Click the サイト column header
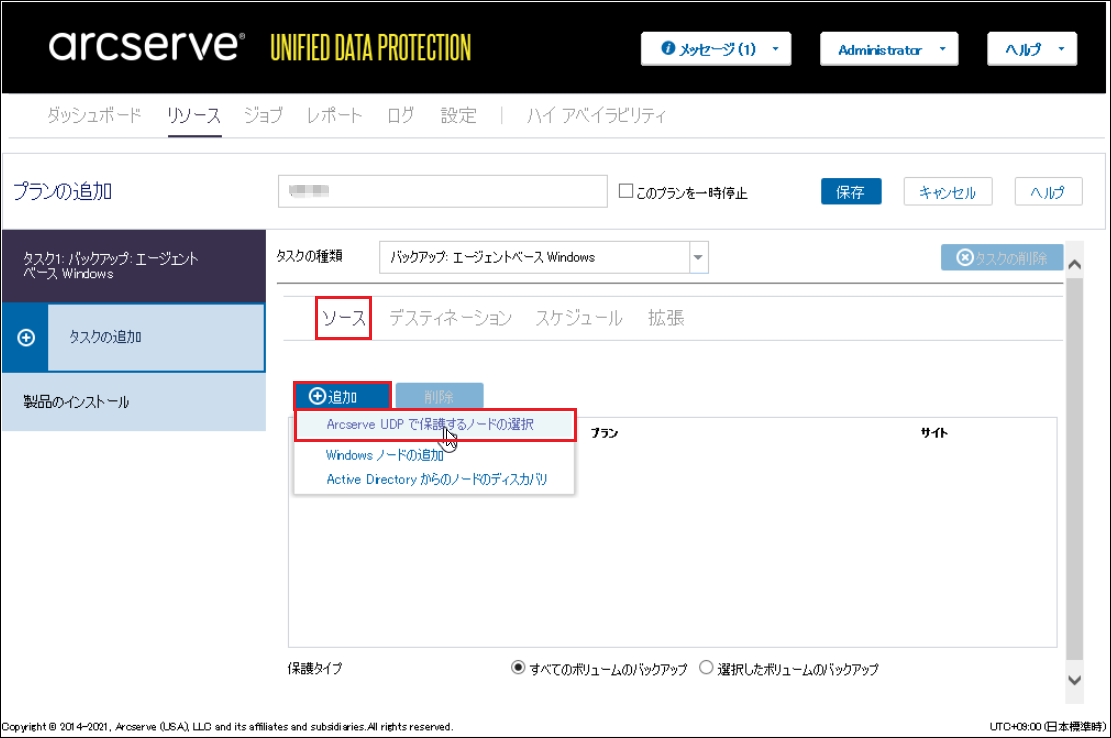1111x738 pixels. pos(934,433)
